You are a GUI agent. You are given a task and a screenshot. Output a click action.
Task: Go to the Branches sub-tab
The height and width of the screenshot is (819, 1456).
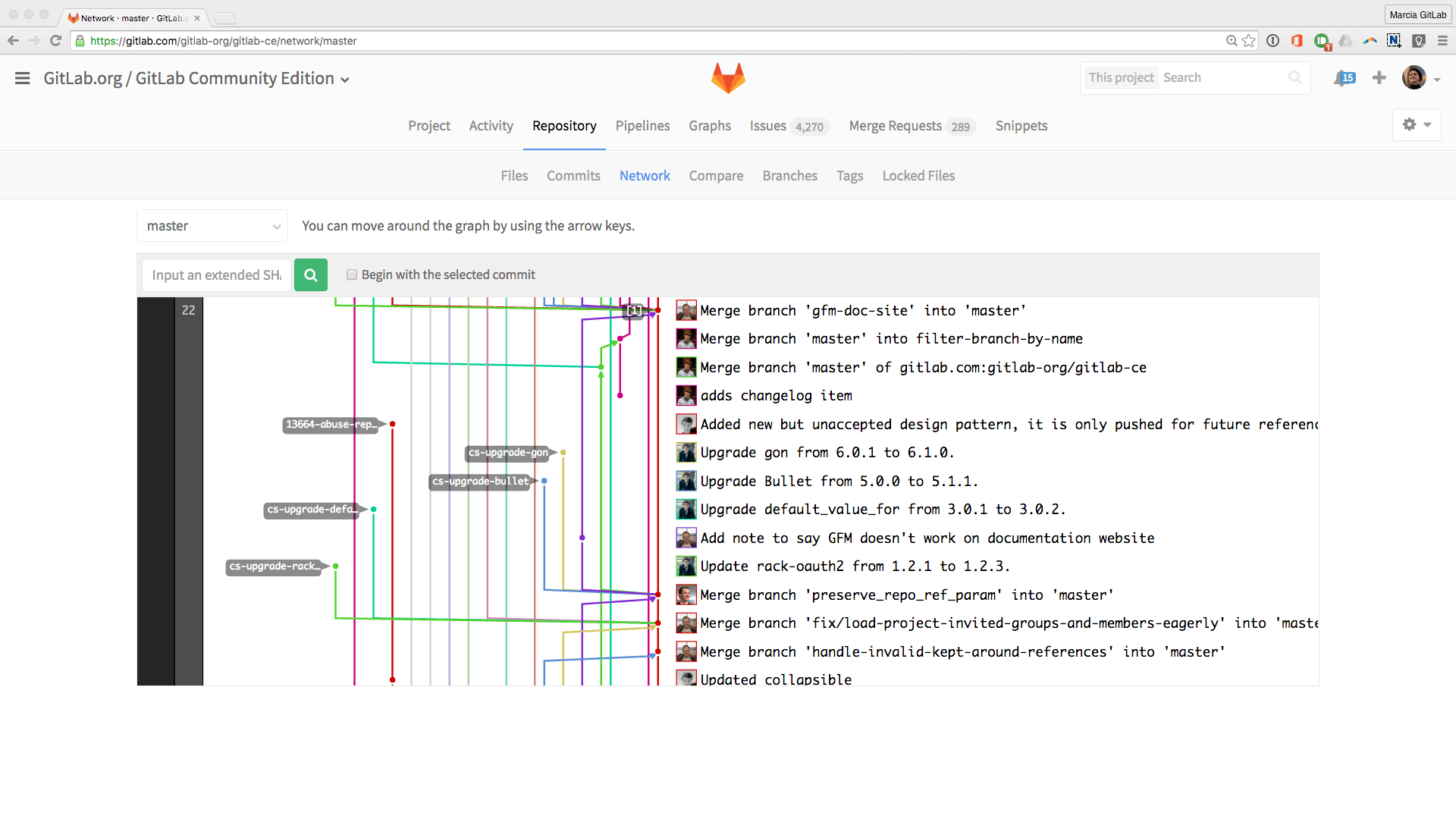click(x=789, y=176)
